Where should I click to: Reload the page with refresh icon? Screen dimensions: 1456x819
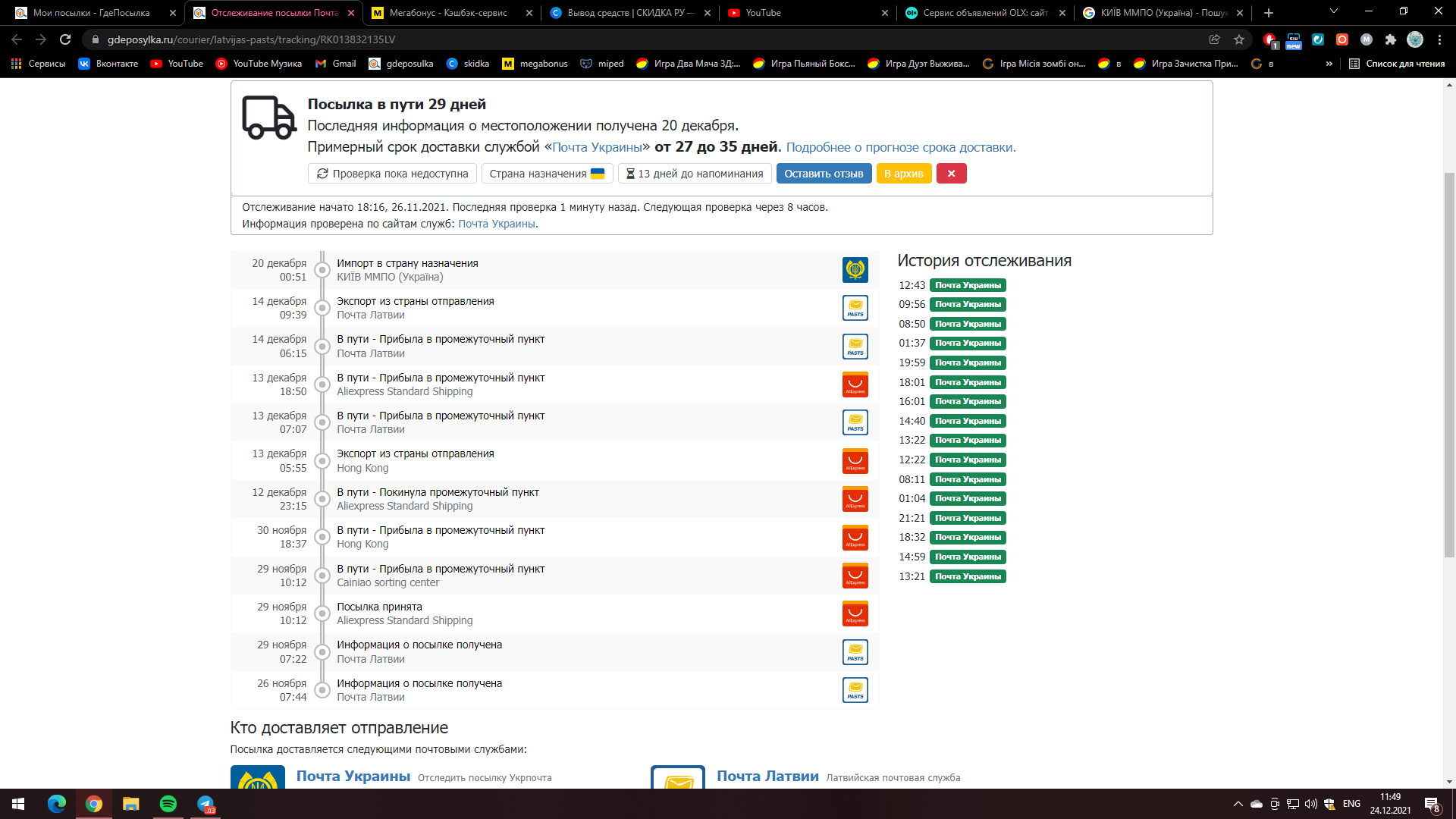point(65,39)
